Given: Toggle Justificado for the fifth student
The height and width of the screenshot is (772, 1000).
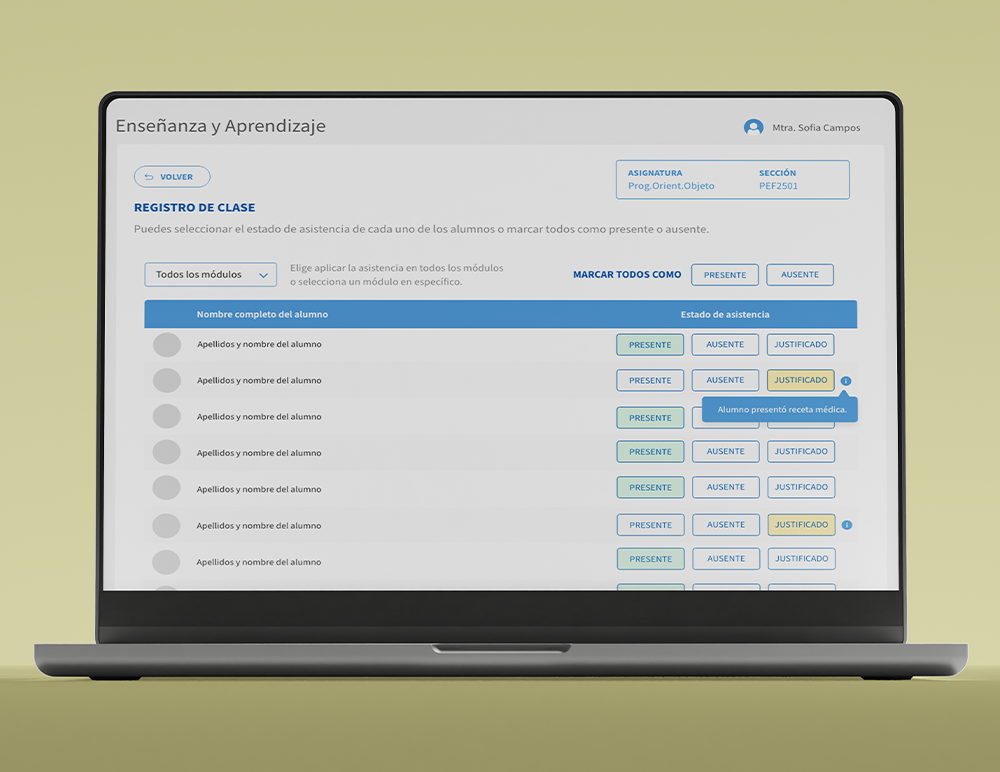Looking at the screenshot, I should point(801,488).
